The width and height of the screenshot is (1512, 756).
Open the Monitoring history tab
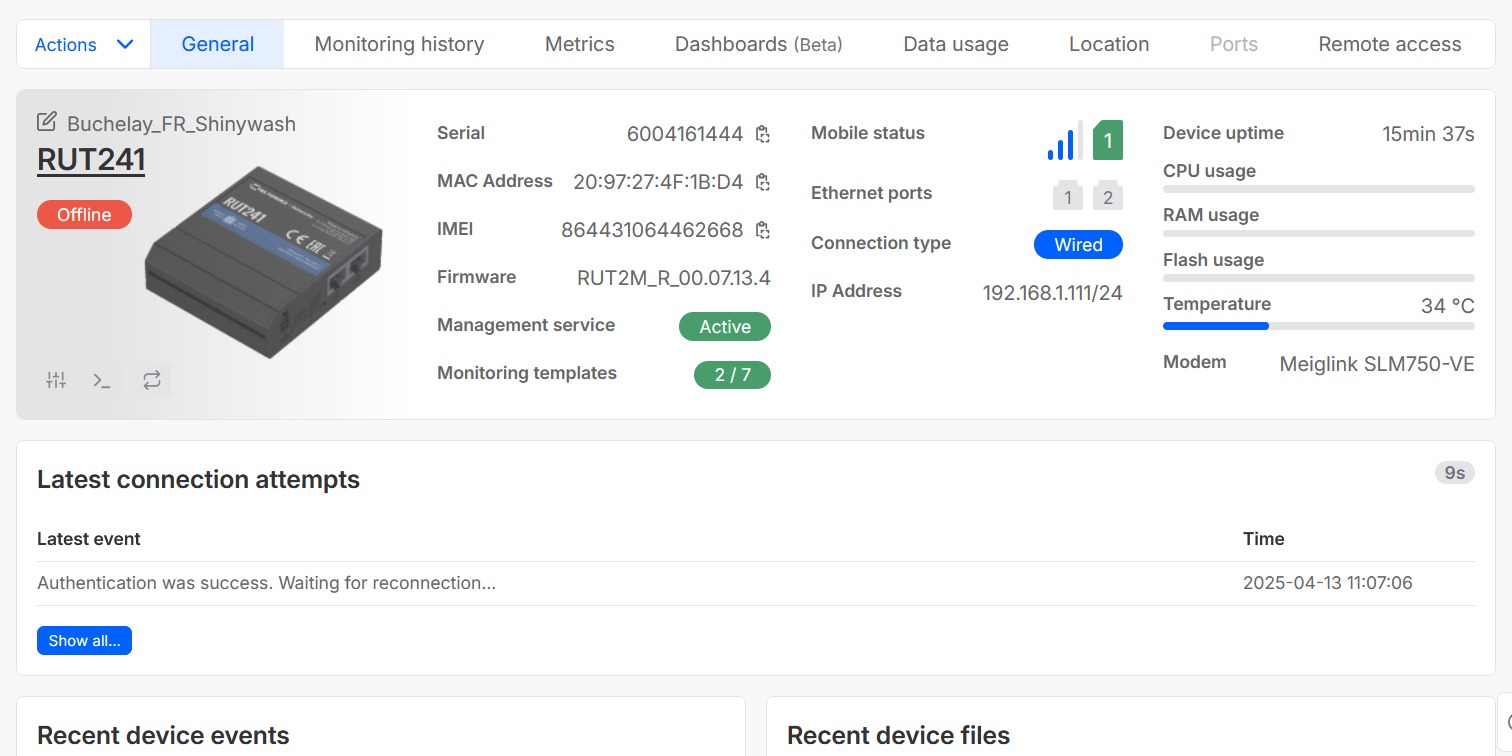[x=399, y=44]
